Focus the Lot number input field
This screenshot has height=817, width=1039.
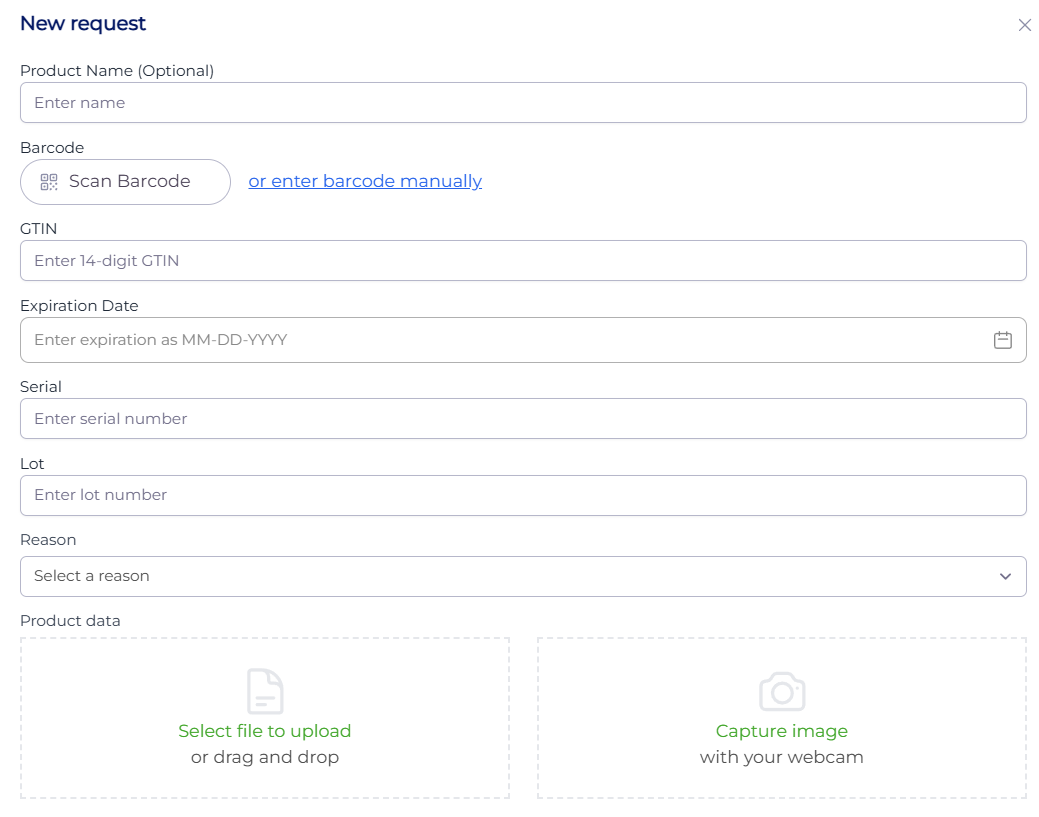pyautogui.click(x=522, y=495)
